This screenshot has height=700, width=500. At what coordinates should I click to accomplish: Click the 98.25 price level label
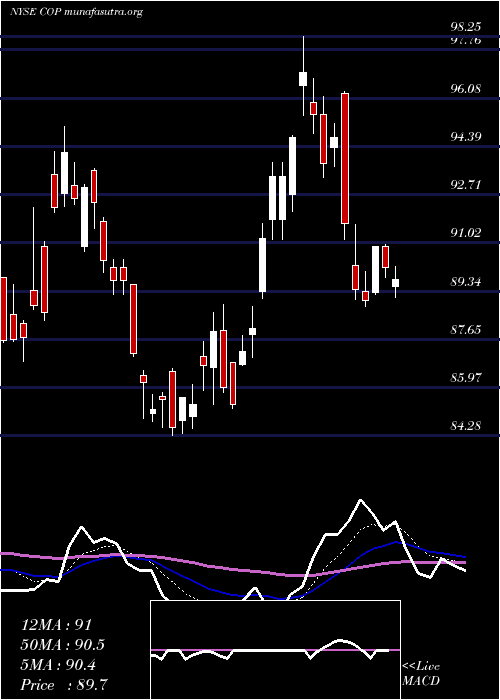(x=466, y=27)
